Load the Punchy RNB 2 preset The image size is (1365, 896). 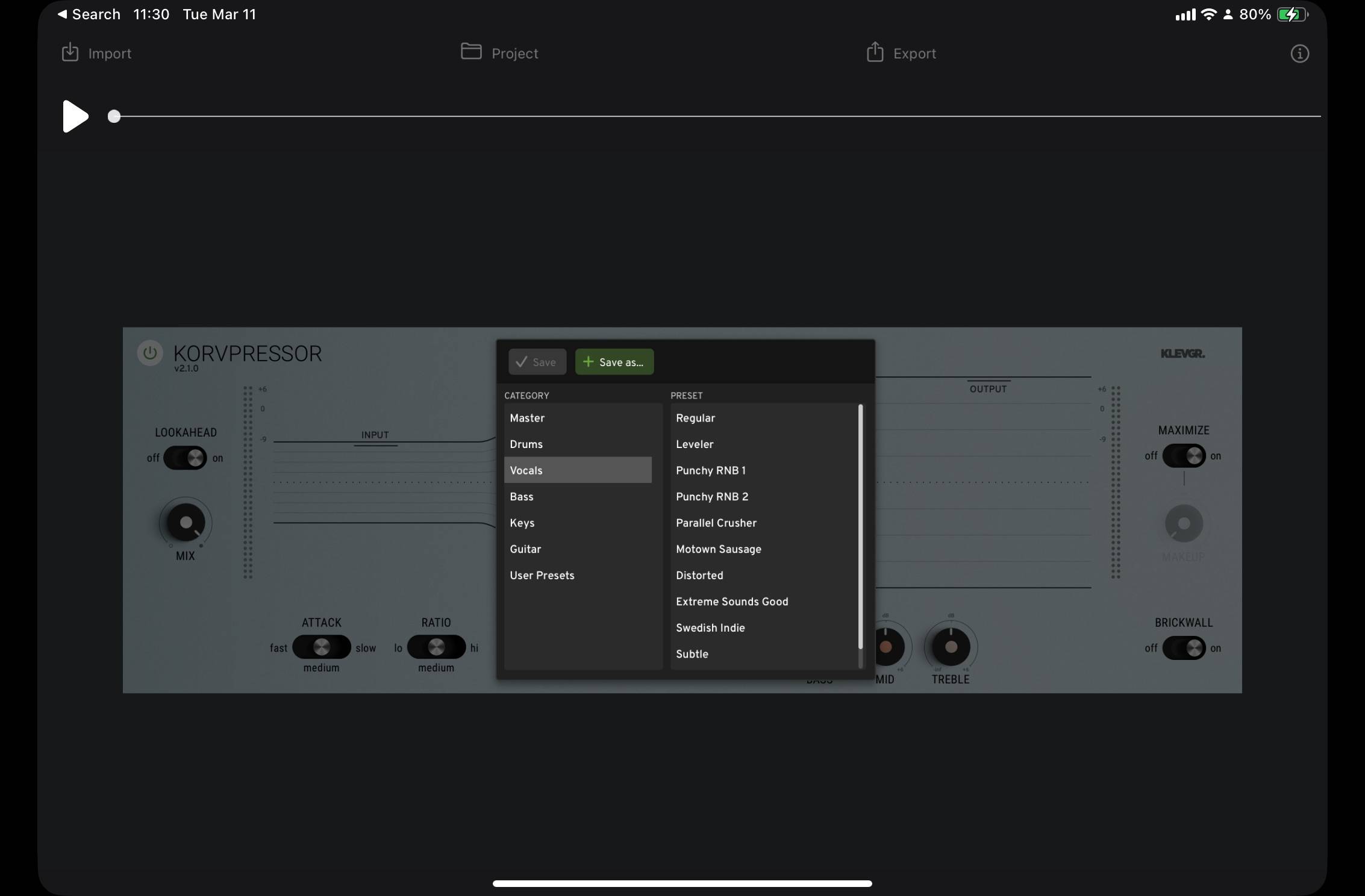tap(763, 497)
